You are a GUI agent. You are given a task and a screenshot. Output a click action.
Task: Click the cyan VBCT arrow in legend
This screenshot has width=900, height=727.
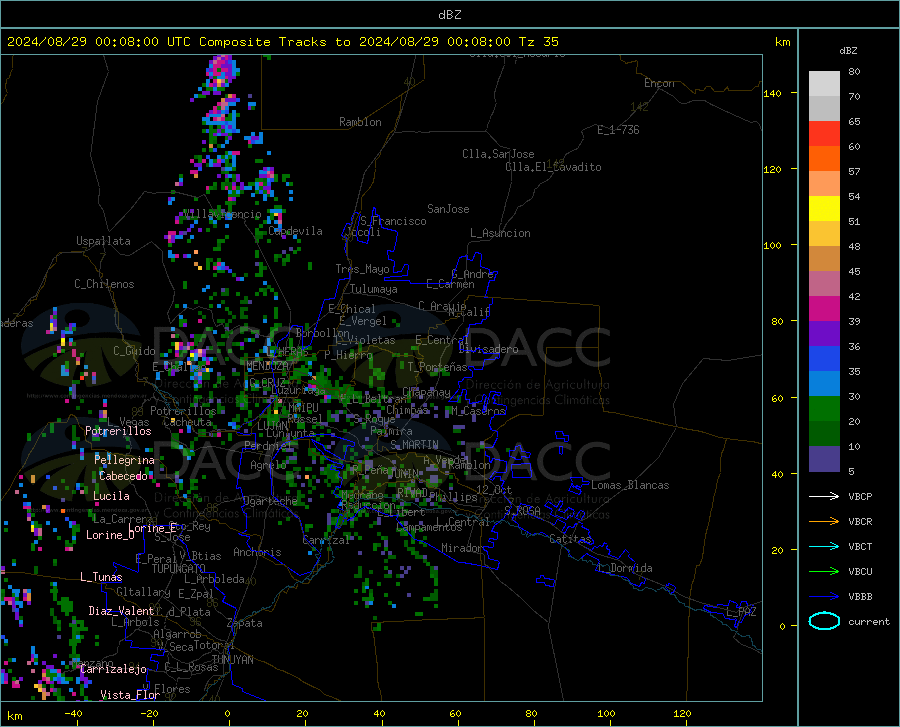pos(824,546)
